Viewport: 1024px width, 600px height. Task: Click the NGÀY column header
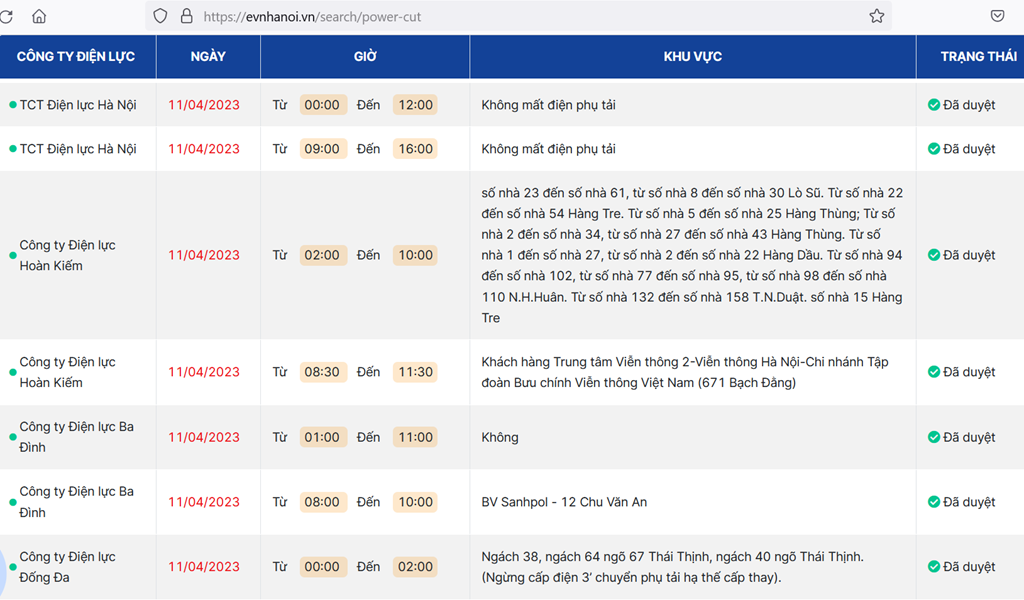(x=208, y=57)
